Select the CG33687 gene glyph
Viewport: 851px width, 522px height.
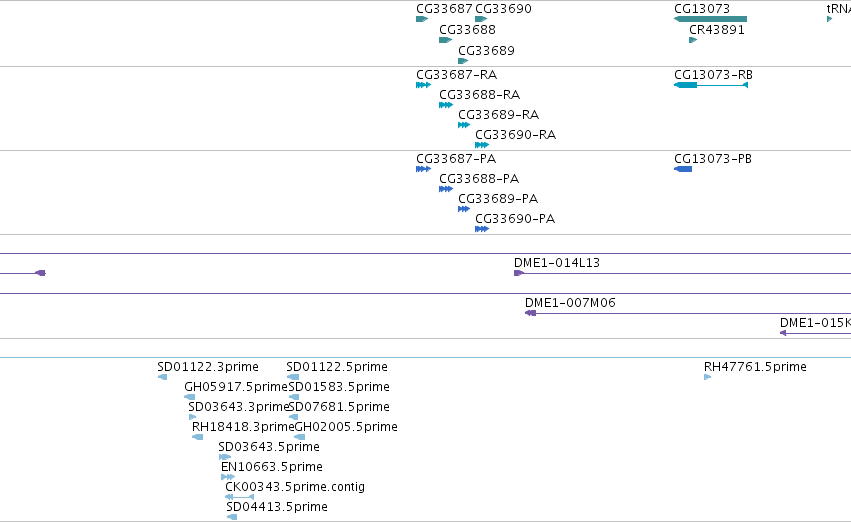coord(422,20)
